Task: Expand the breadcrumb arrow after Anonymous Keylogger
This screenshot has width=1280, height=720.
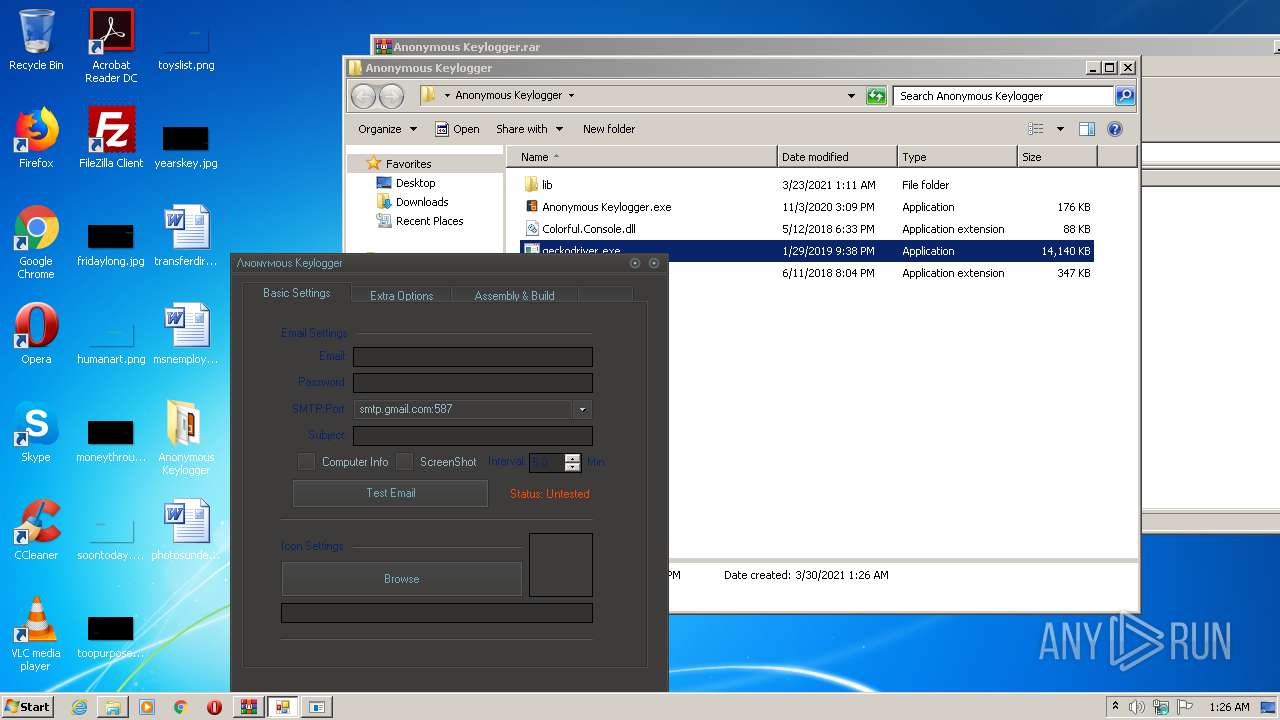Action: point(571,96)
